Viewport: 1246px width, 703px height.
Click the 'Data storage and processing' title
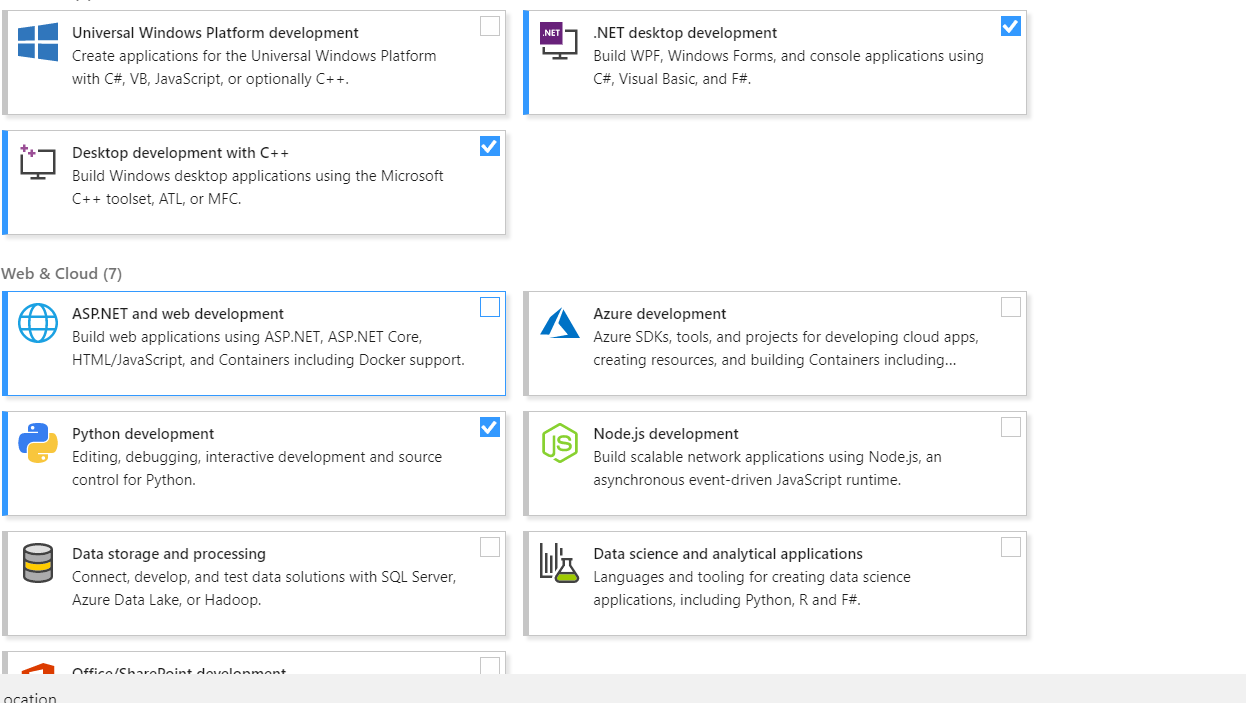(169, 554)
